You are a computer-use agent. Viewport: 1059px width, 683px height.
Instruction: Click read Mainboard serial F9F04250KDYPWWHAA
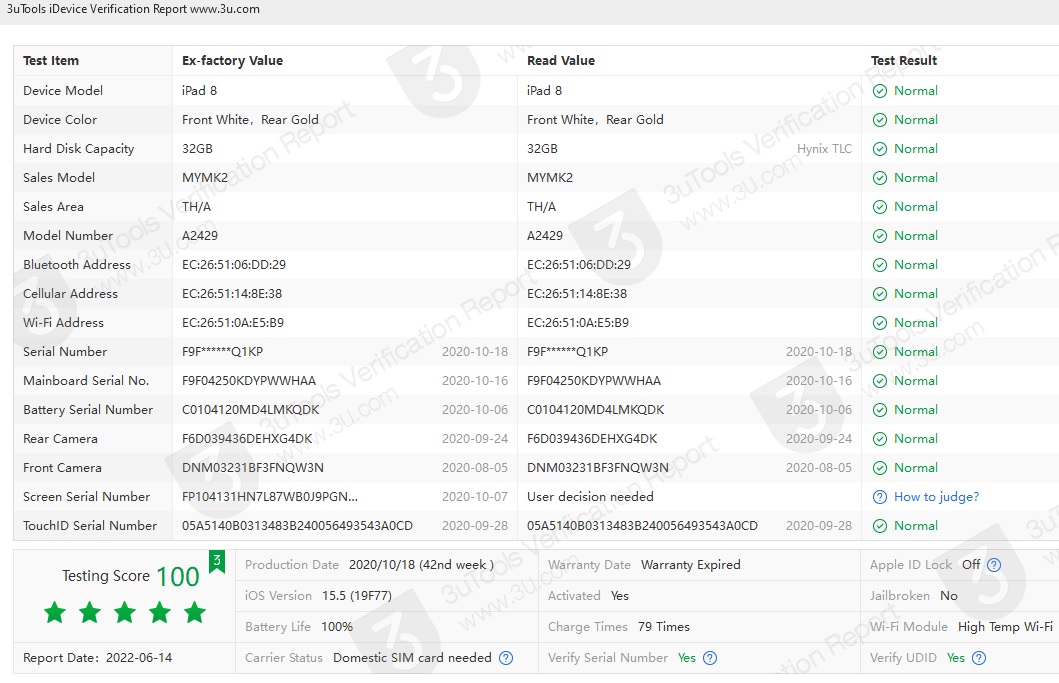[594, 381]
